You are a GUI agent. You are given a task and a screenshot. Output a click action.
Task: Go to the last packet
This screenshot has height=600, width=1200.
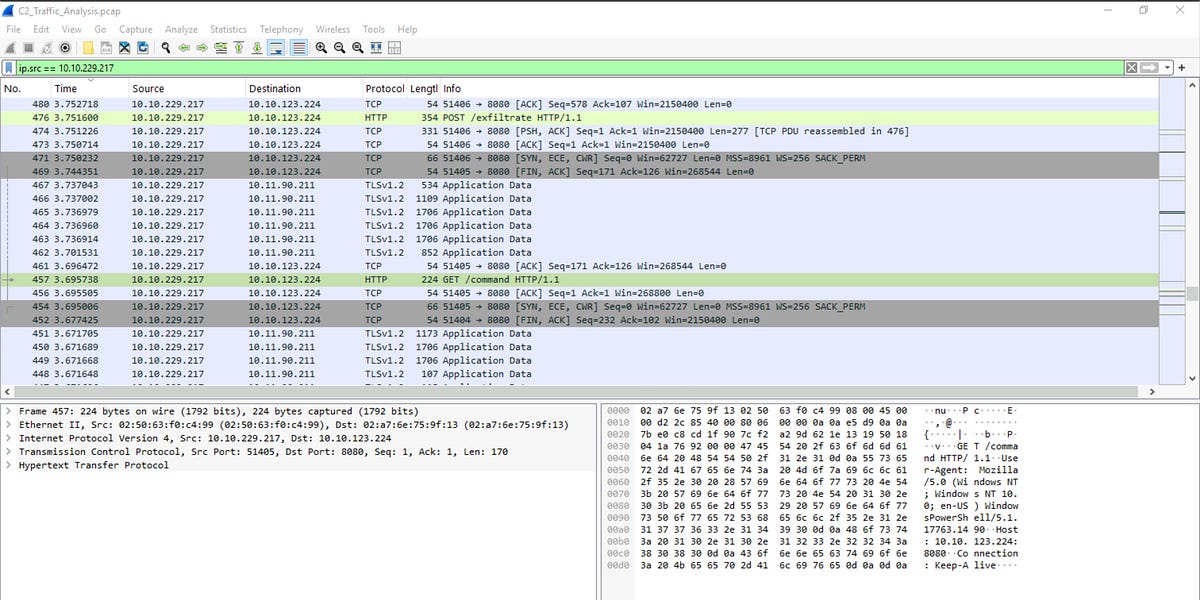[255, 47]
